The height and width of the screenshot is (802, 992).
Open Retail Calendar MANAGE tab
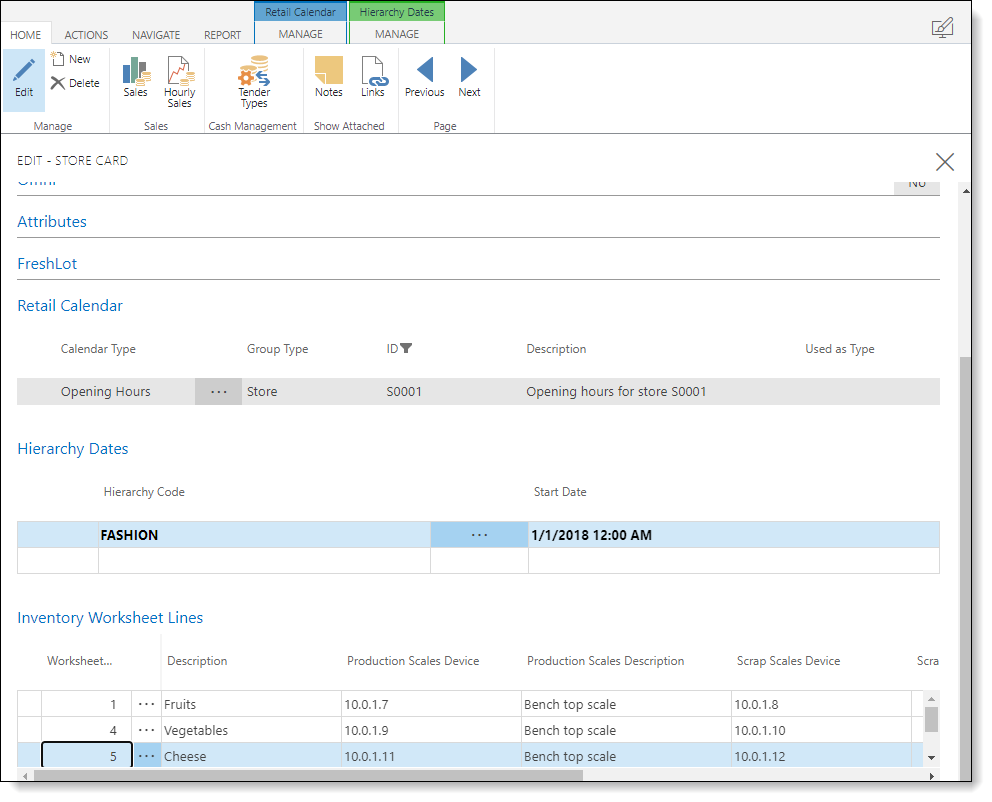coord(301,34)
